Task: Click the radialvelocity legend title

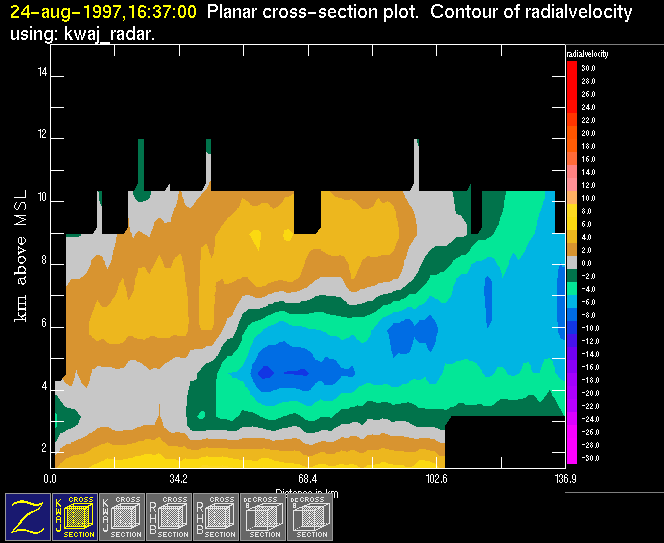Action: pos(588,52)
